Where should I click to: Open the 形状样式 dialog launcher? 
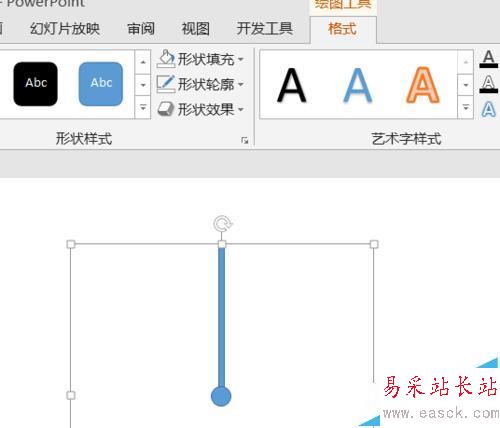pos(245,140)
